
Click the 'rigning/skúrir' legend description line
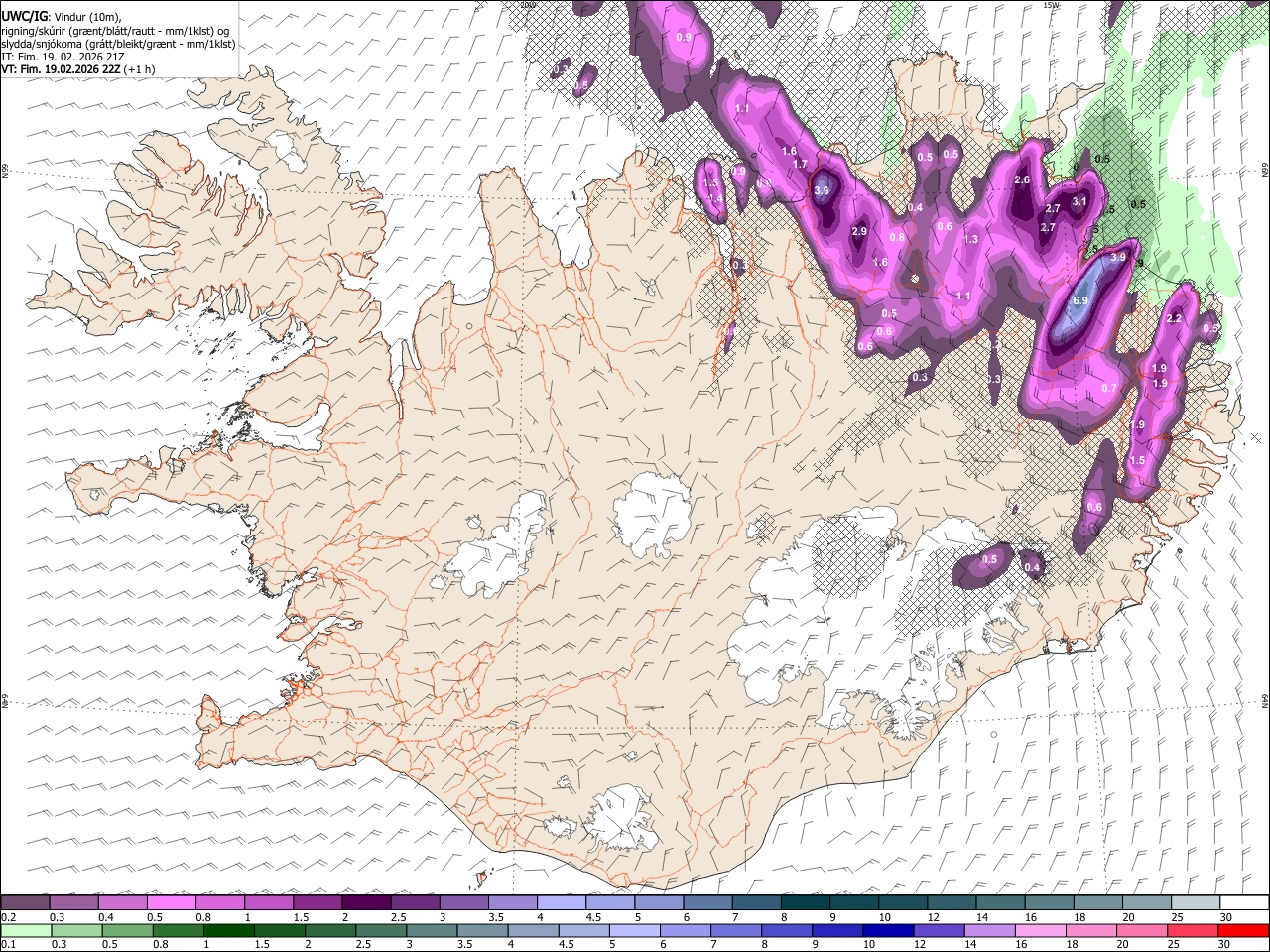[x=115, y=31]
